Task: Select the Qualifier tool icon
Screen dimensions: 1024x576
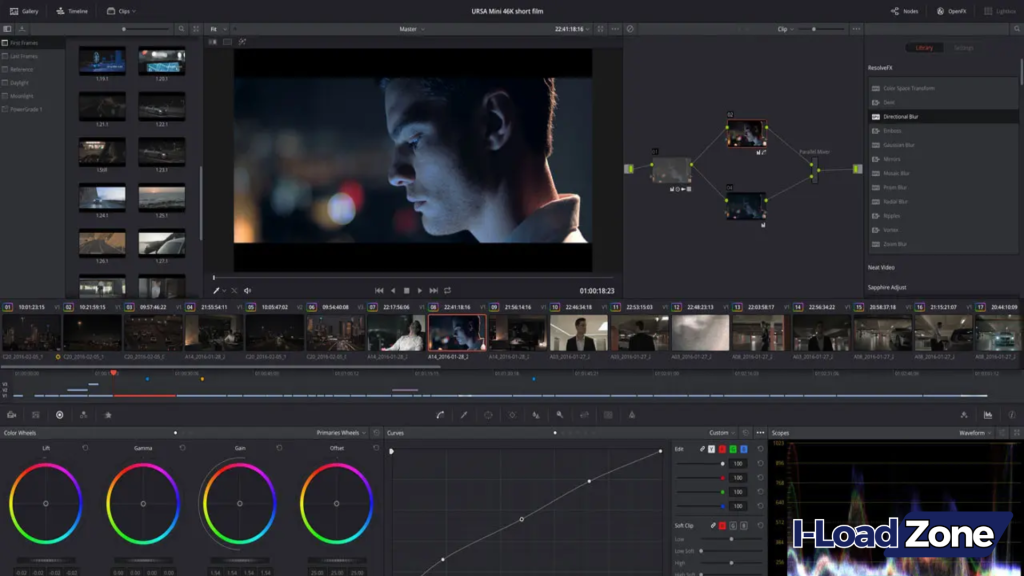Action: click(x=461, y=414)
